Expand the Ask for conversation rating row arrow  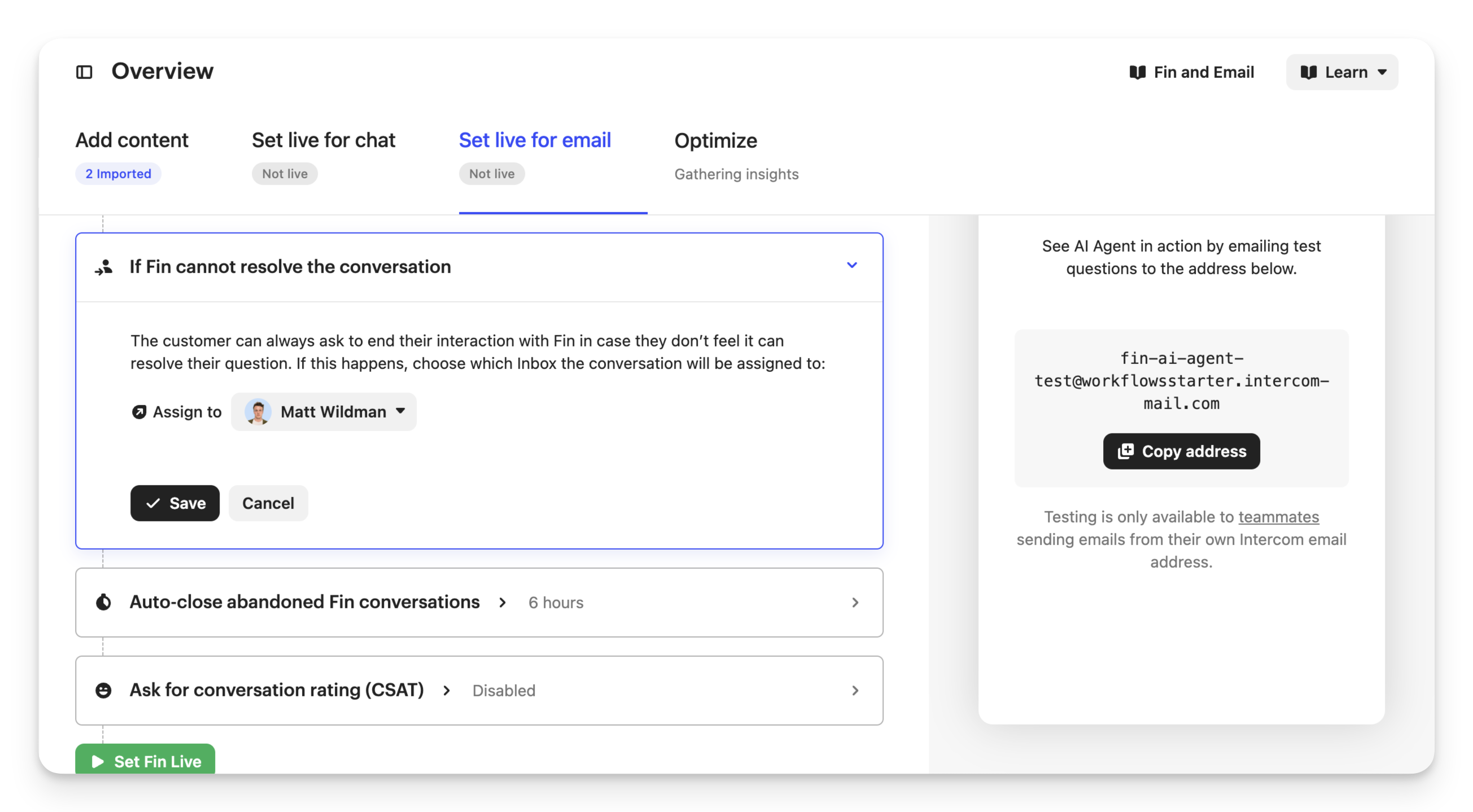(x=855, y=691)
